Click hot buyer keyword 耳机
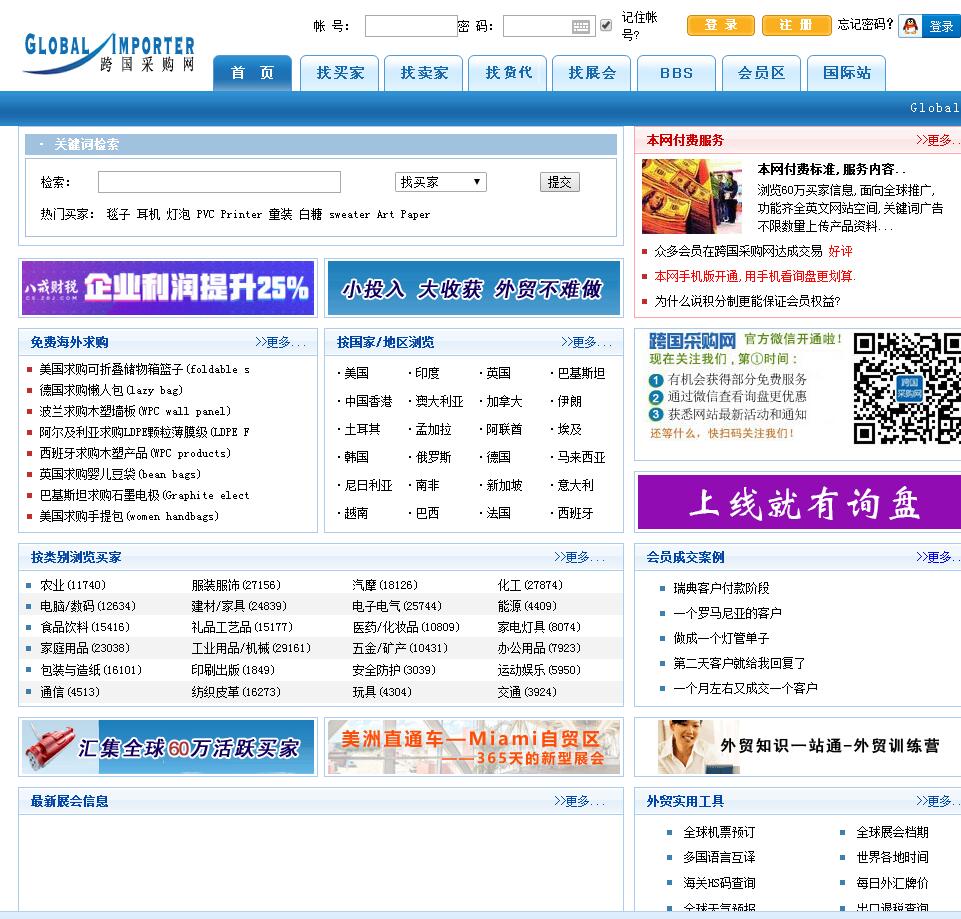 (148, 215)
